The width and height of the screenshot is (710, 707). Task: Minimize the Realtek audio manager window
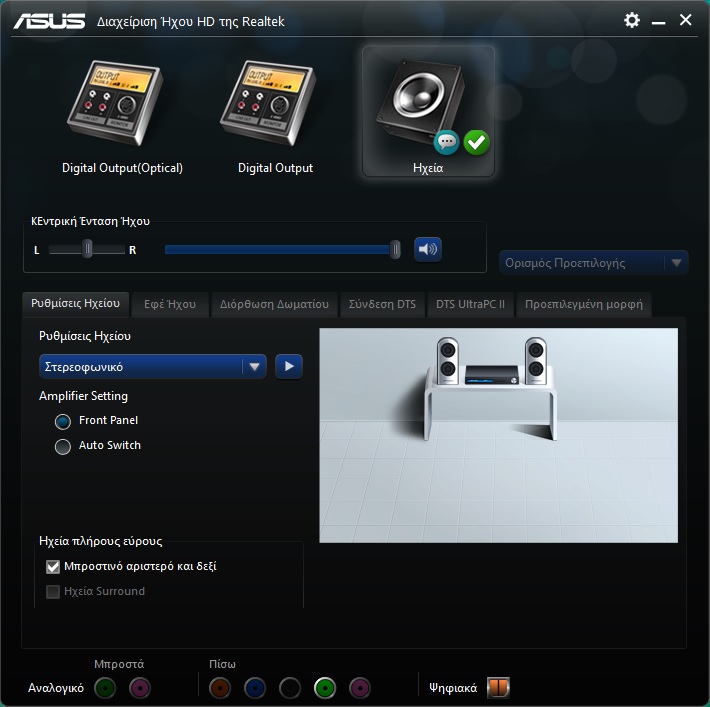(x=658, y=21)
